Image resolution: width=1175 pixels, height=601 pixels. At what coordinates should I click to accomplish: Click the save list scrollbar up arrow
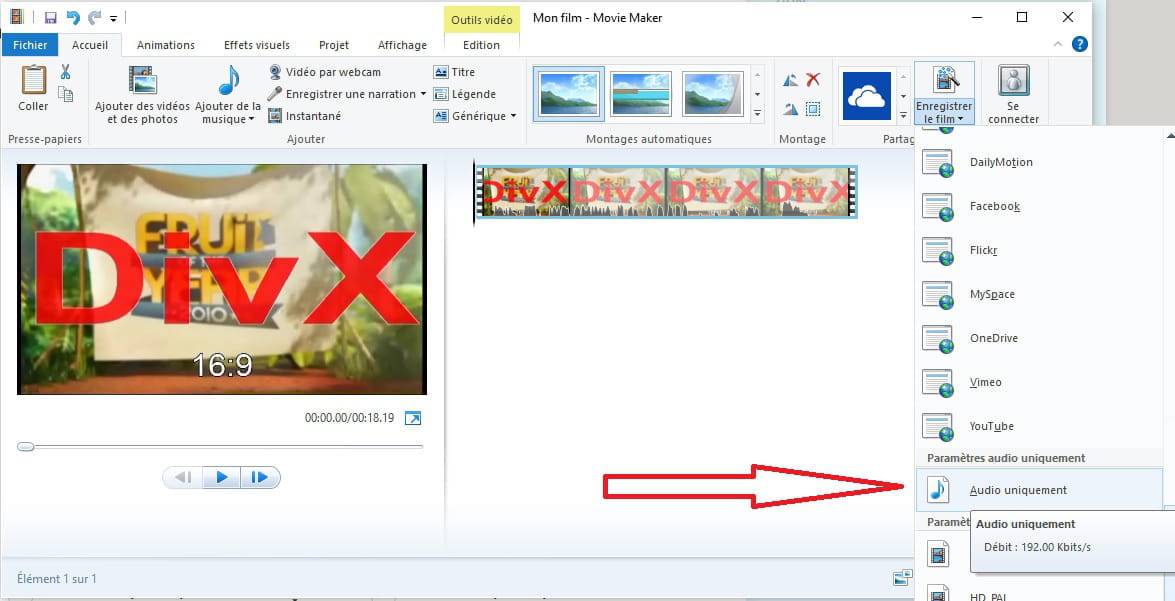coord(1170,136)
